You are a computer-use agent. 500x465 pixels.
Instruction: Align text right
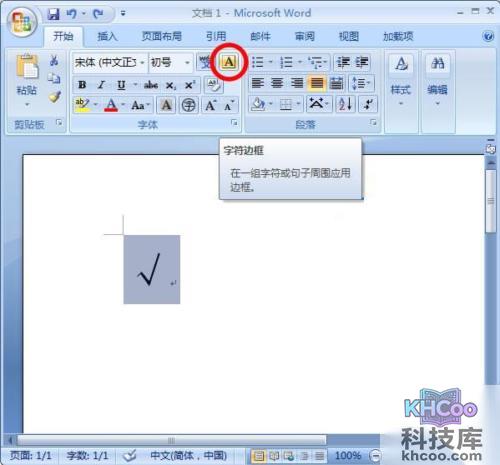coord(297,83)
